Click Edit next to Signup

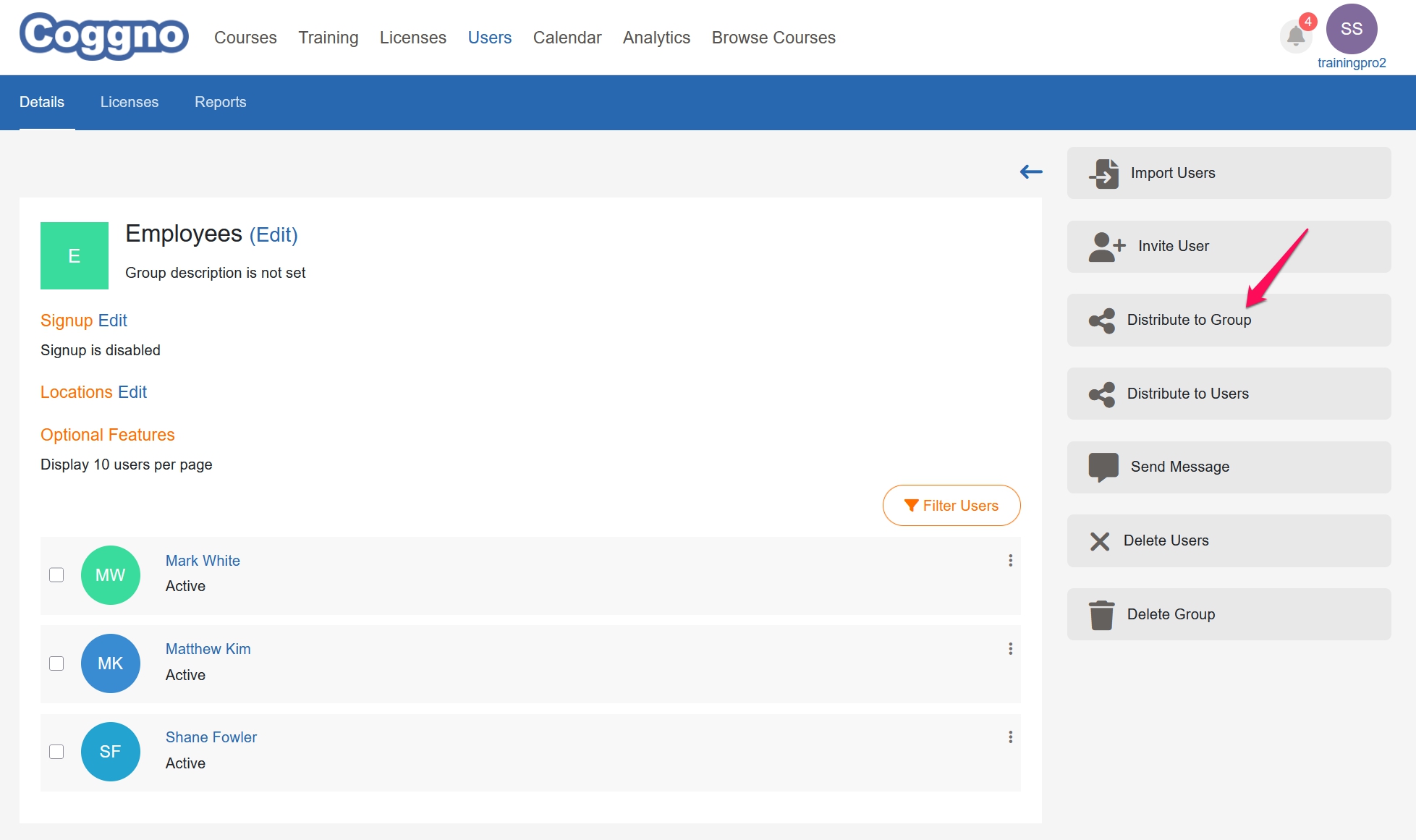(113, 321)
